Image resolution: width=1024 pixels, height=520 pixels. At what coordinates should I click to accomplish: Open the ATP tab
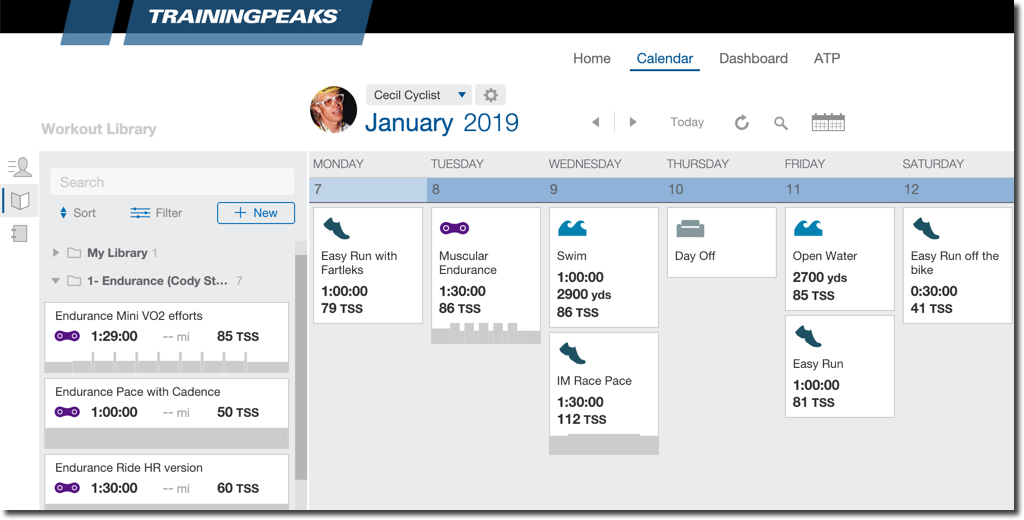(x=827, y=58)
